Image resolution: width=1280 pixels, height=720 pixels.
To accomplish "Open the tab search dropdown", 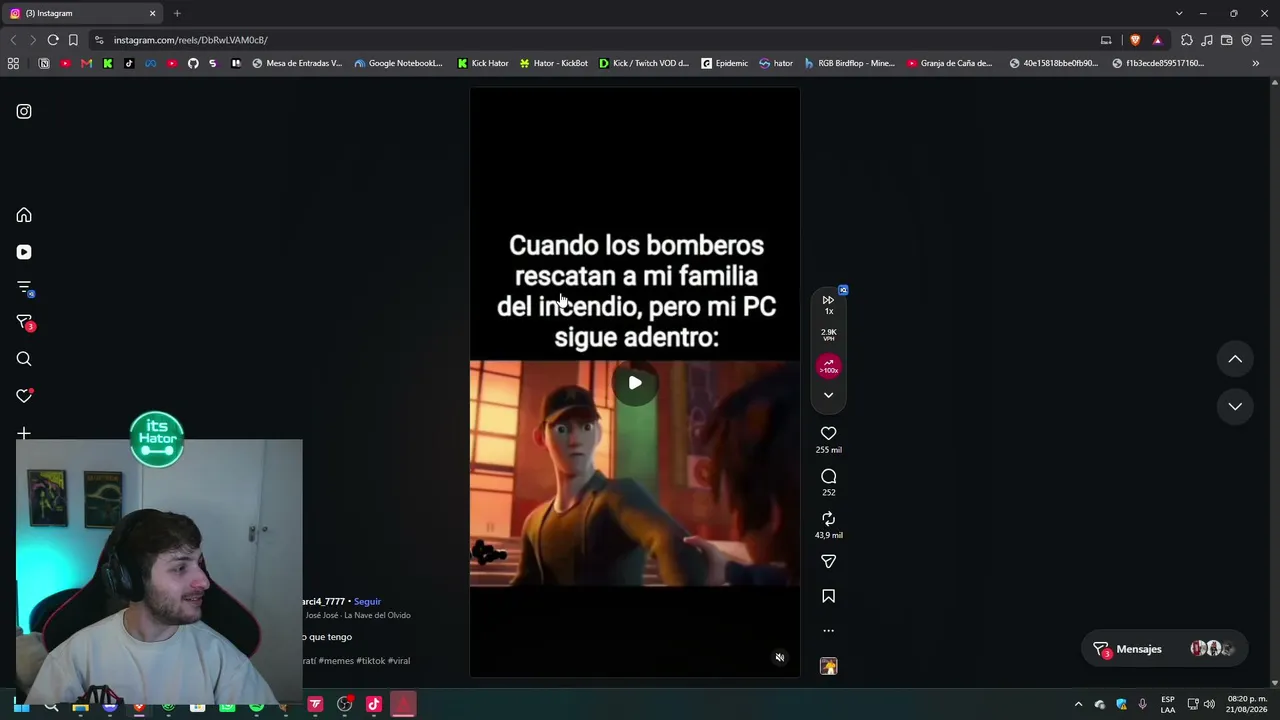I will click(x=1179, y=13).
